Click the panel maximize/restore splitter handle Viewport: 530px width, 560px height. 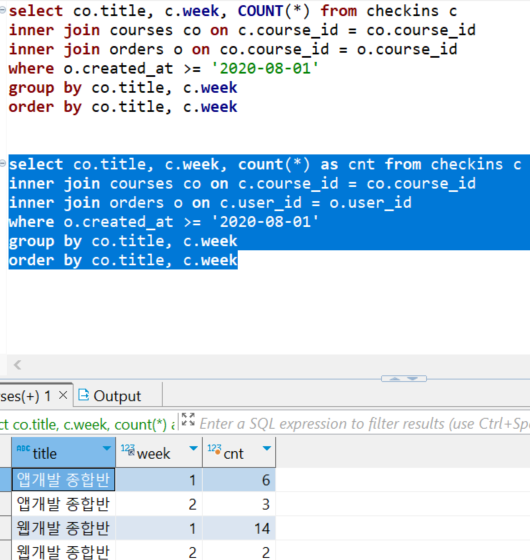pos(404,379)
